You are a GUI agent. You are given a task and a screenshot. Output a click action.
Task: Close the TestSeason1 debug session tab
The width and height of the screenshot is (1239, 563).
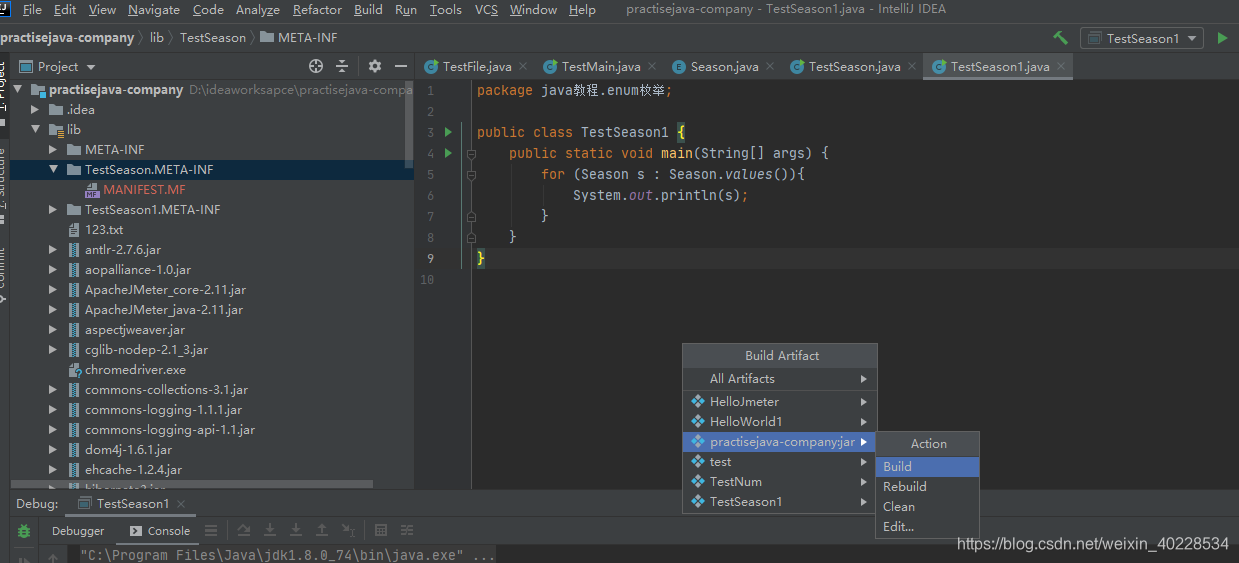tap(182, 504)
